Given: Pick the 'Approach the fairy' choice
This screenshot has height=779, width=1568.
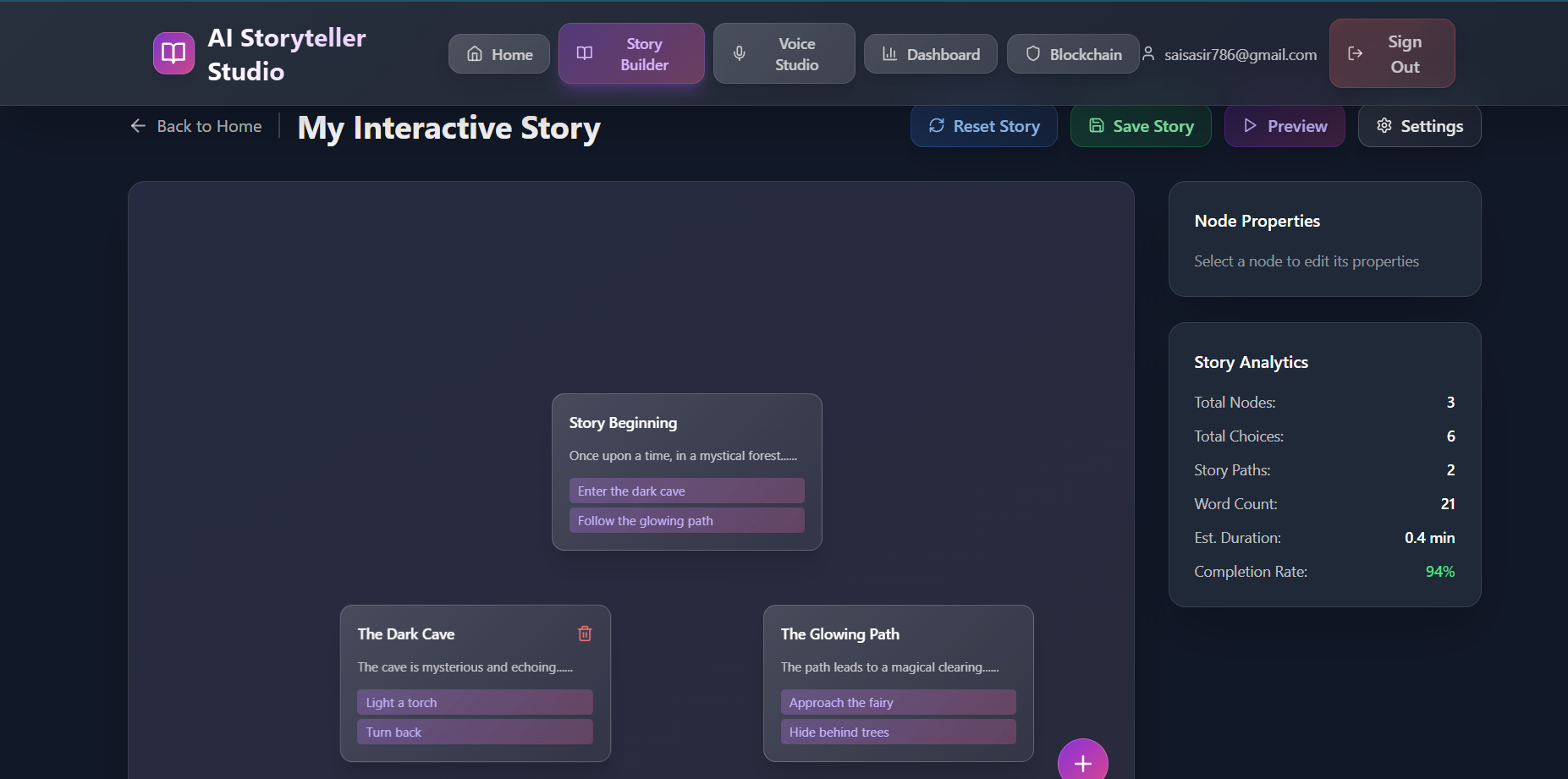Looking at the screenshot, I should (898, 702).
